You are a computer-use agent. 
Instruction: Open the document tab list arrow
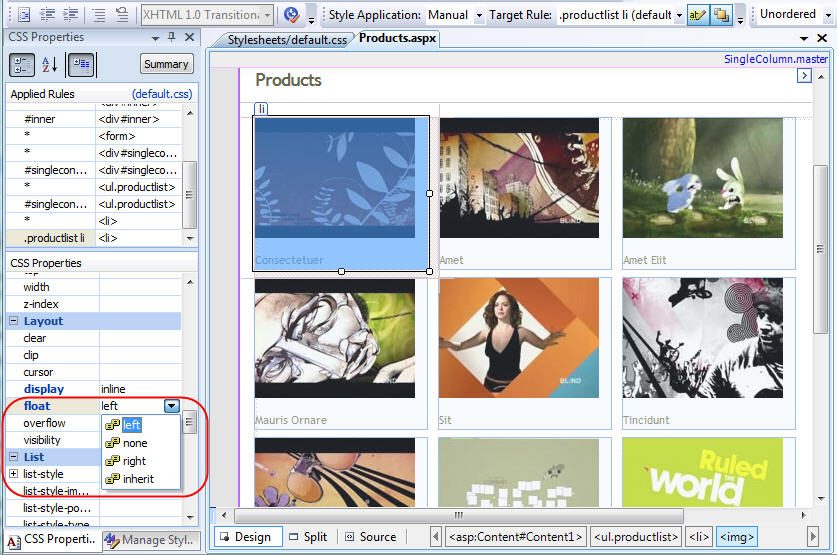coord(804,38)
